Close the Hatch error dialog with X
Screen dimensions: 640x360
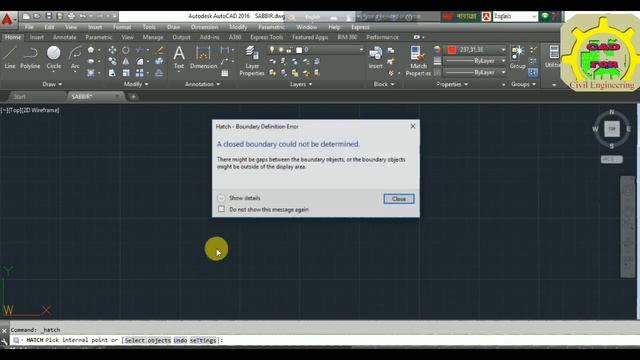pyautogui.click(x=413, y=126)
